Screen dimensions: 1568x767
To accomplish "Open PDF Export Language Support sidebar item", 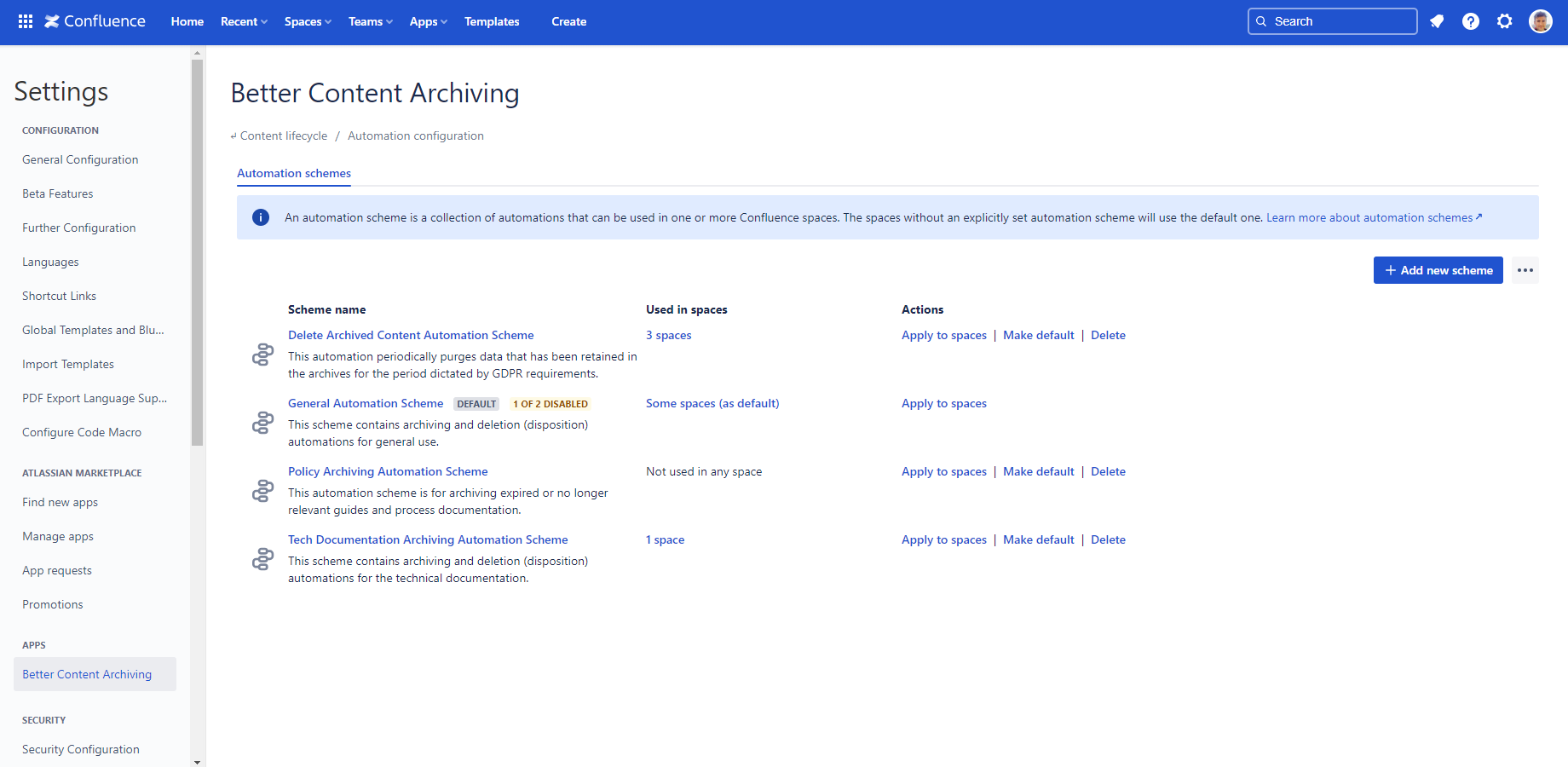I will (95, 398).
